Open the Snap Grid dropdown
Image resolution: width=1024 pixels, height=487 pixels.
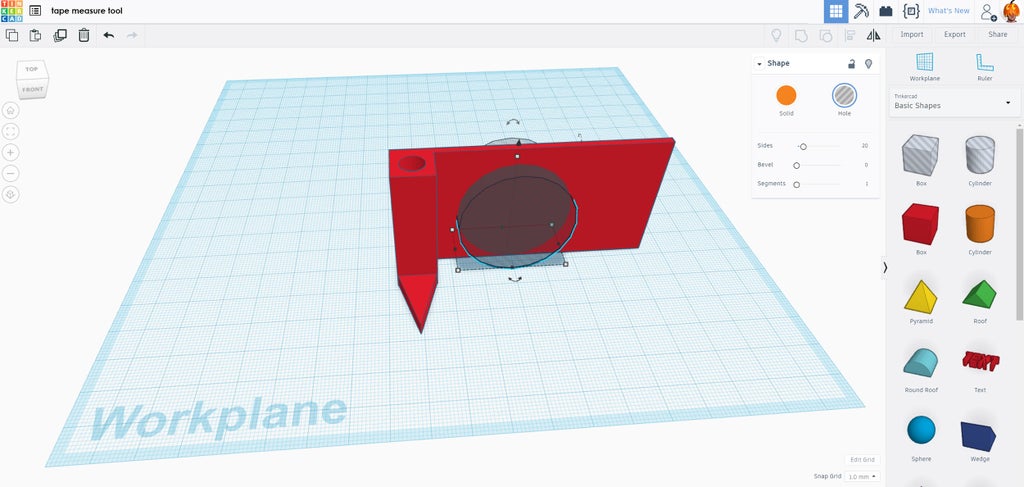861,477
